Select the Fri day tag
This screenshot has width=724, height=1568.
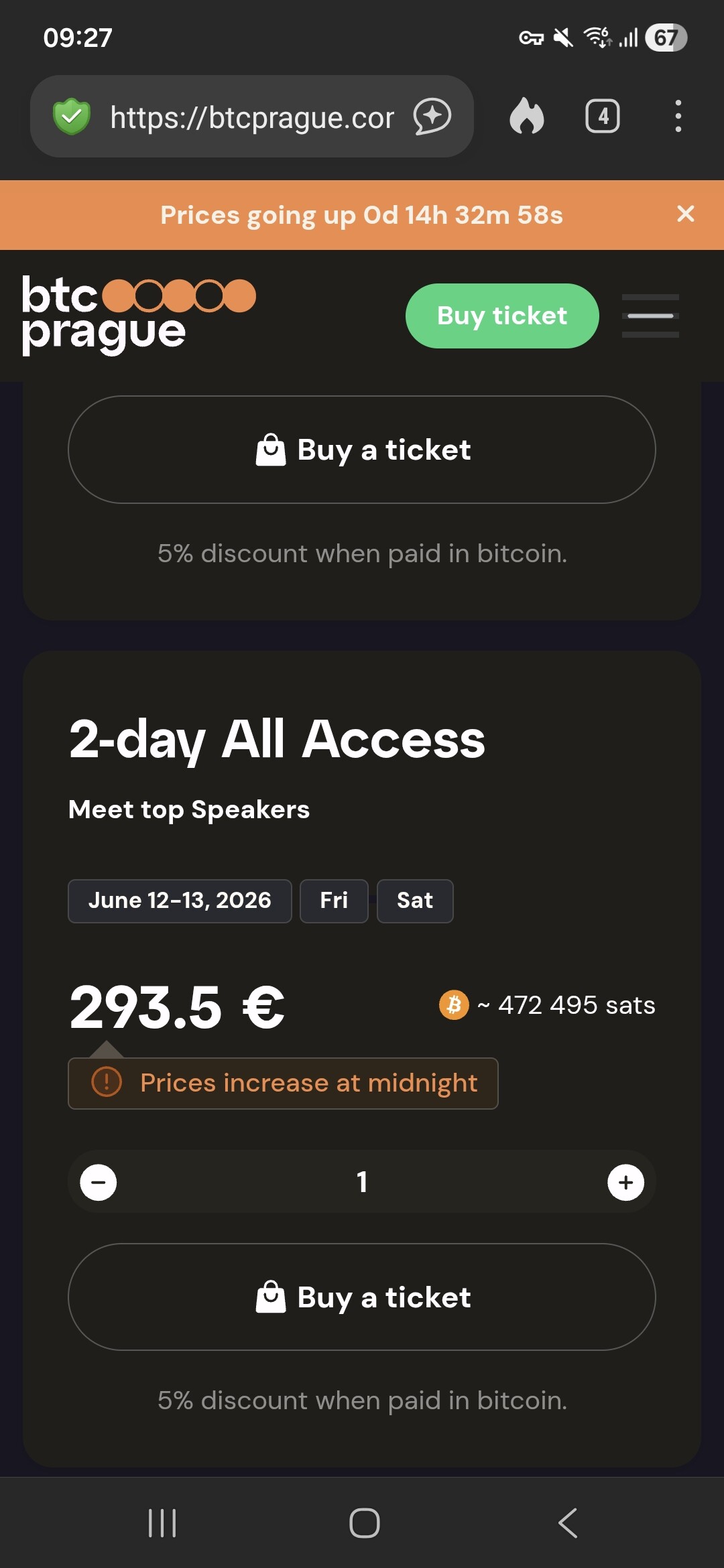click(x=334, y=901)
